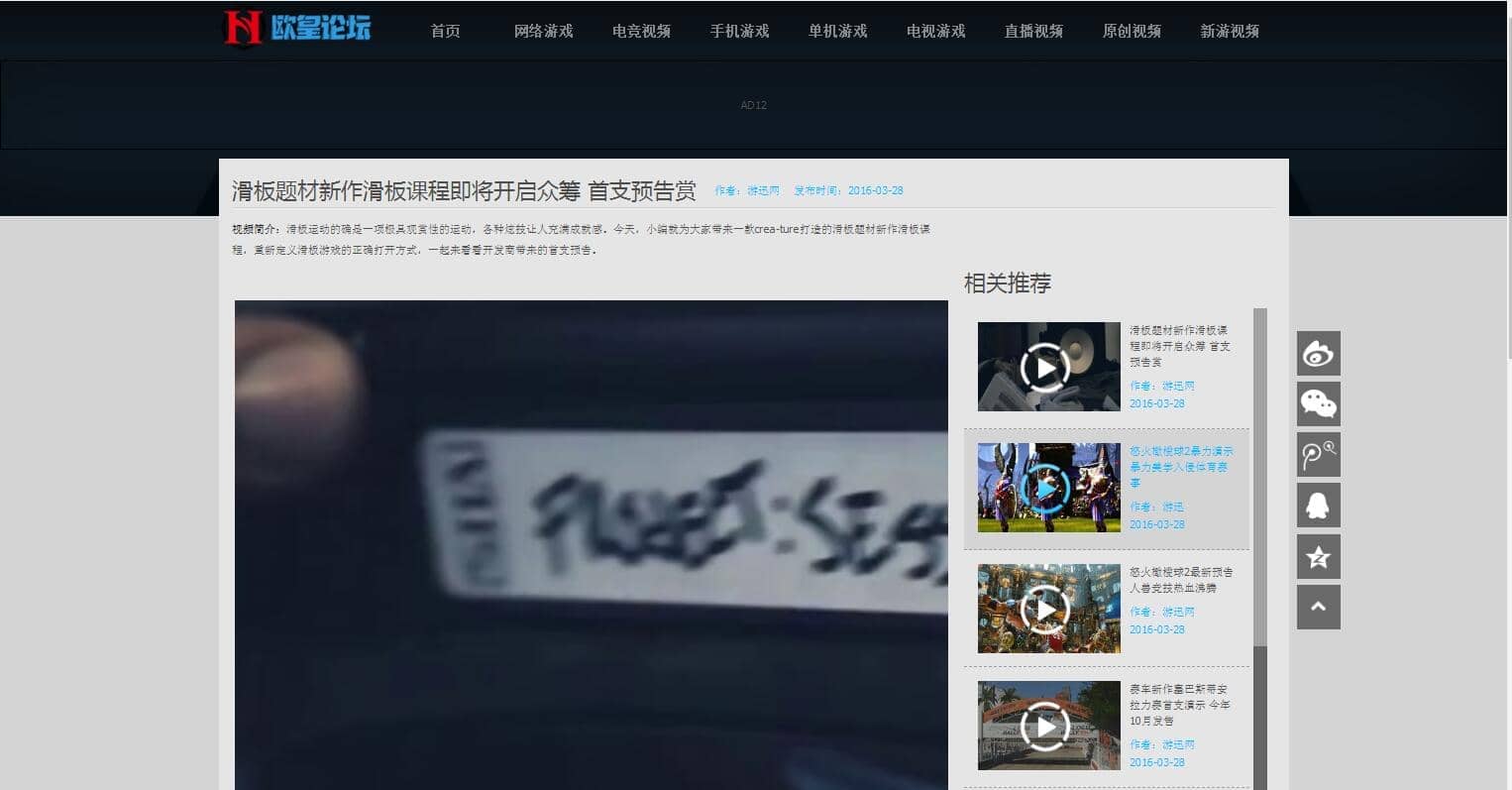
Task: Click the main video player frame
Action: [592, 545]
